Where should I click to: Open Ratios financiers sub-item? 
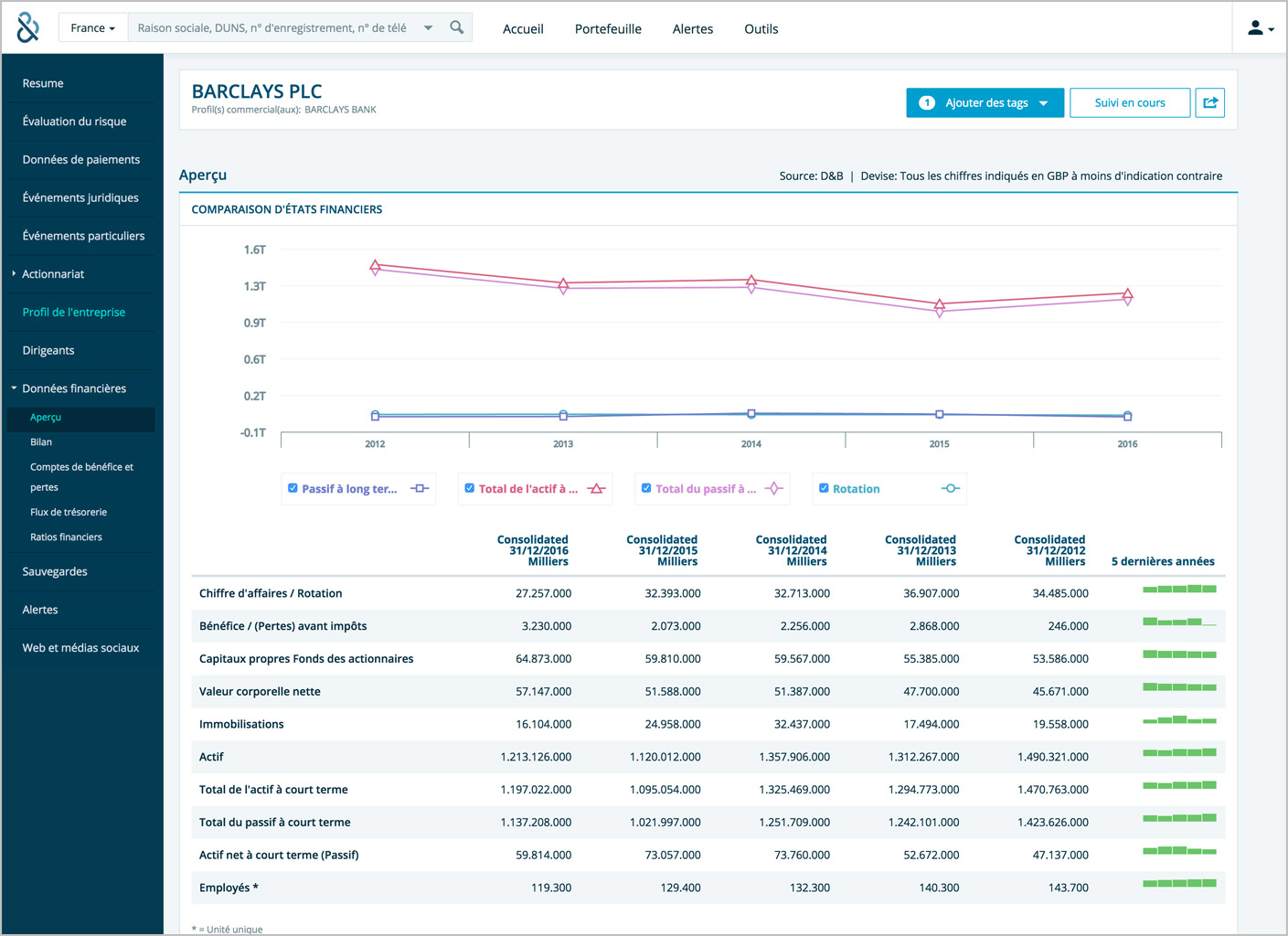click(66, 537)
